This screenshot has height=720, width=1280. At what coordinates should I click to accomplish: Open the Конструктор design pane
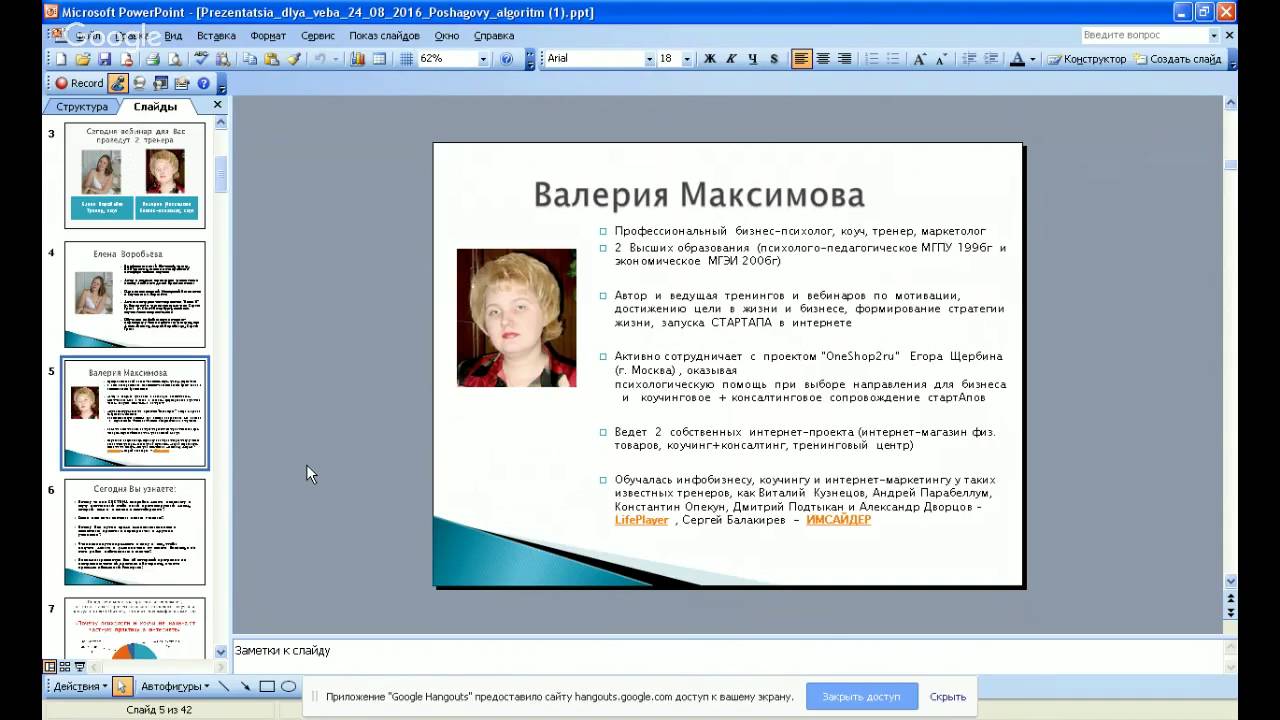click(1086, 59)
